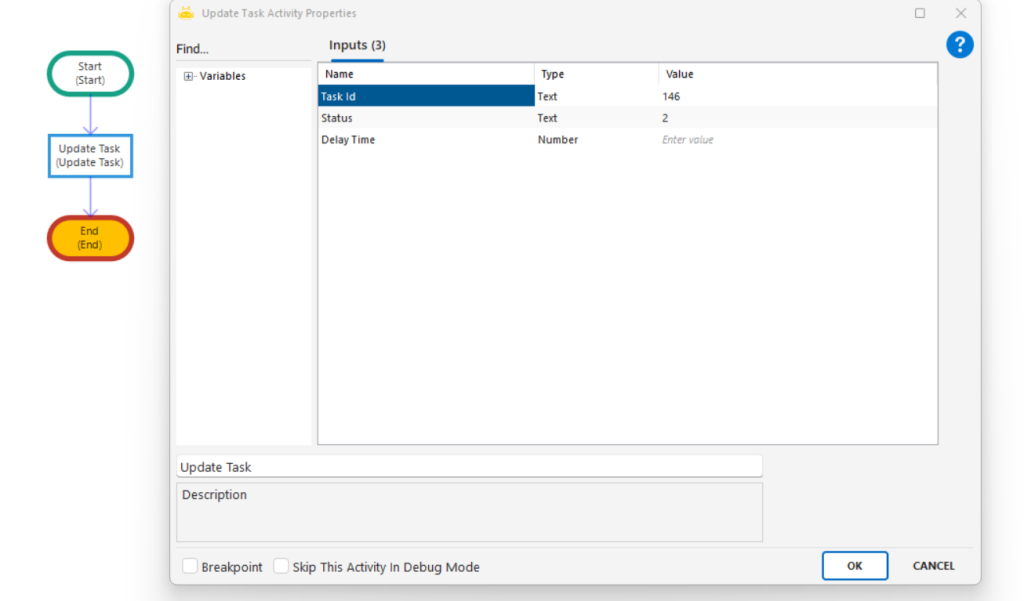Click the Status value cell
The image size is (1024, 601).
pyautogui.click(x=796, y=118)
